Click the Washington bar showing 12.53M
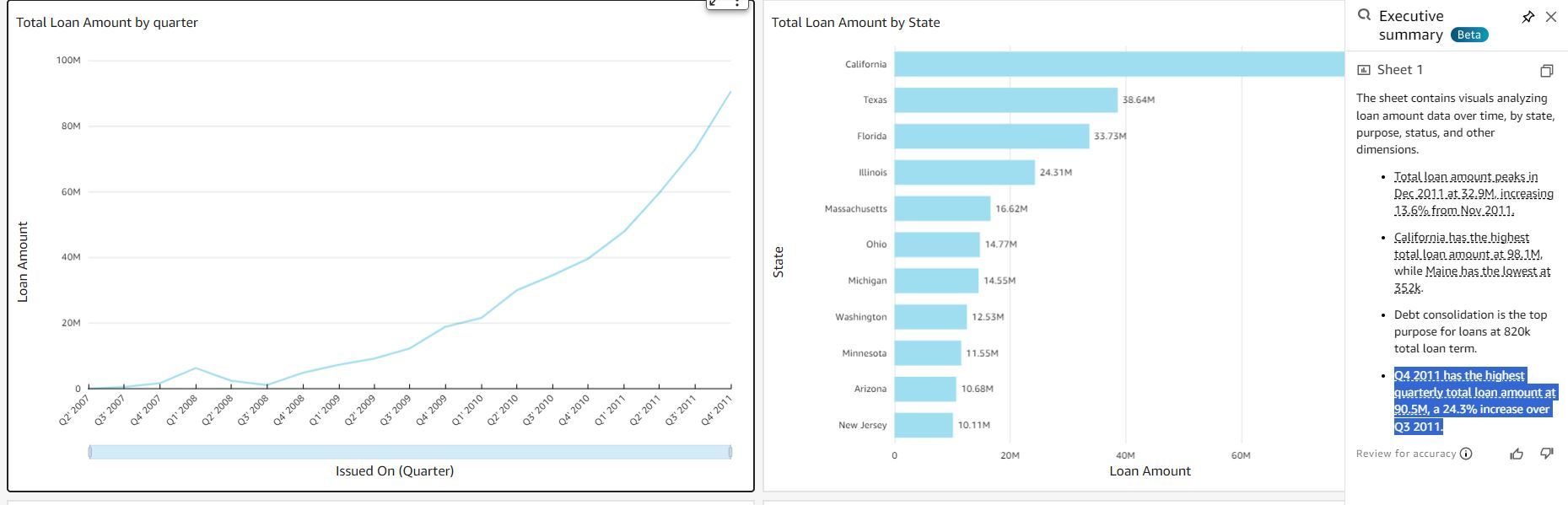Screen dimensions: 1568x505 pyautogui.click(x=931, y=317)
